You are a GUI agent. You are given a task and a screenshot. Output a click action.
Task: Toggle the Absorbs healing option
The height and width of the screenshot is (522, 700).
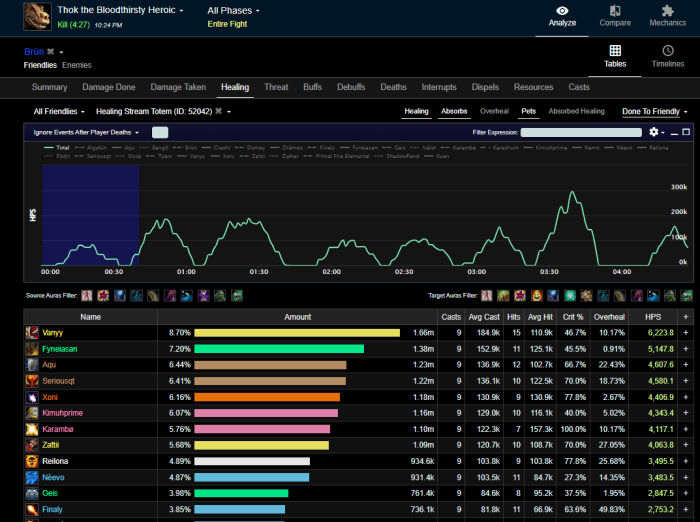pyautogui.click(x=453, y=112)
